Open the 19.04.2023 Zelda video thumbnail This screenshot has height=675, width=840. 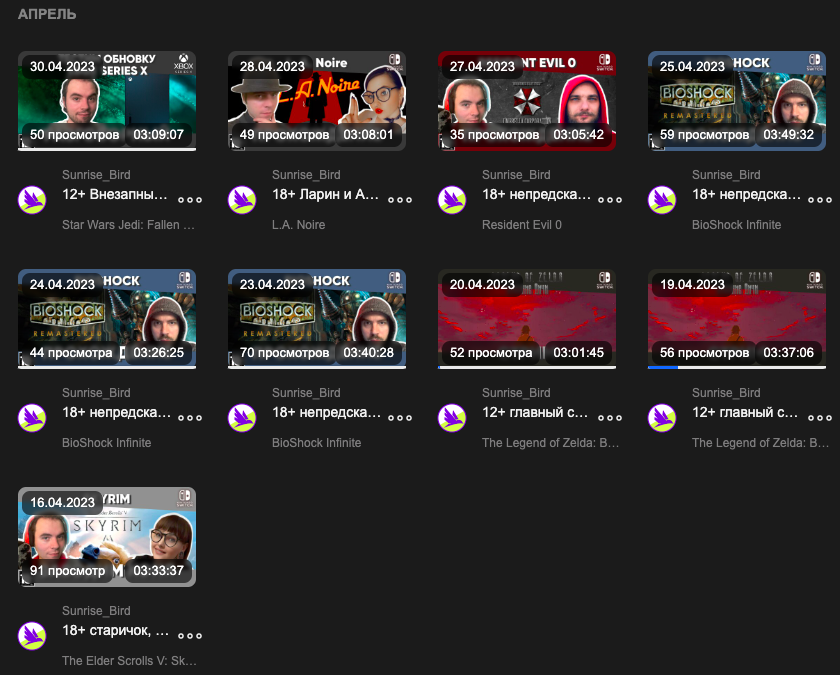click(x=737, y=319)
